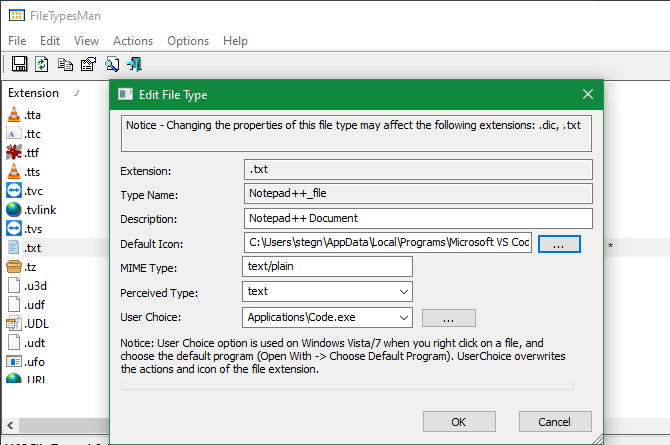Click the MIME Type input field

pyautogui.click(x=328, y=266)
